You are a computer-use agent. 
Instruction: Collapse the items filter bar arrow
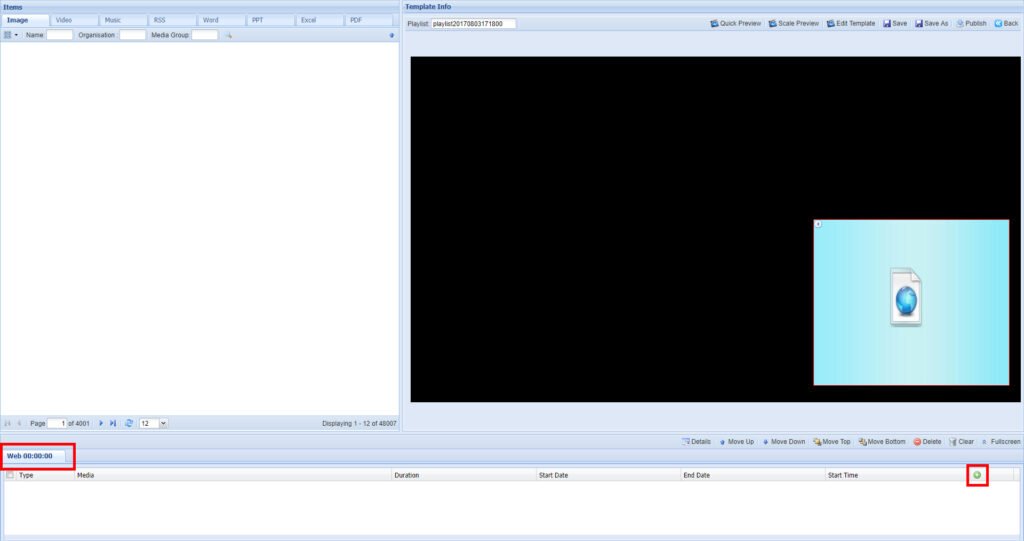[x=391, y=35]
